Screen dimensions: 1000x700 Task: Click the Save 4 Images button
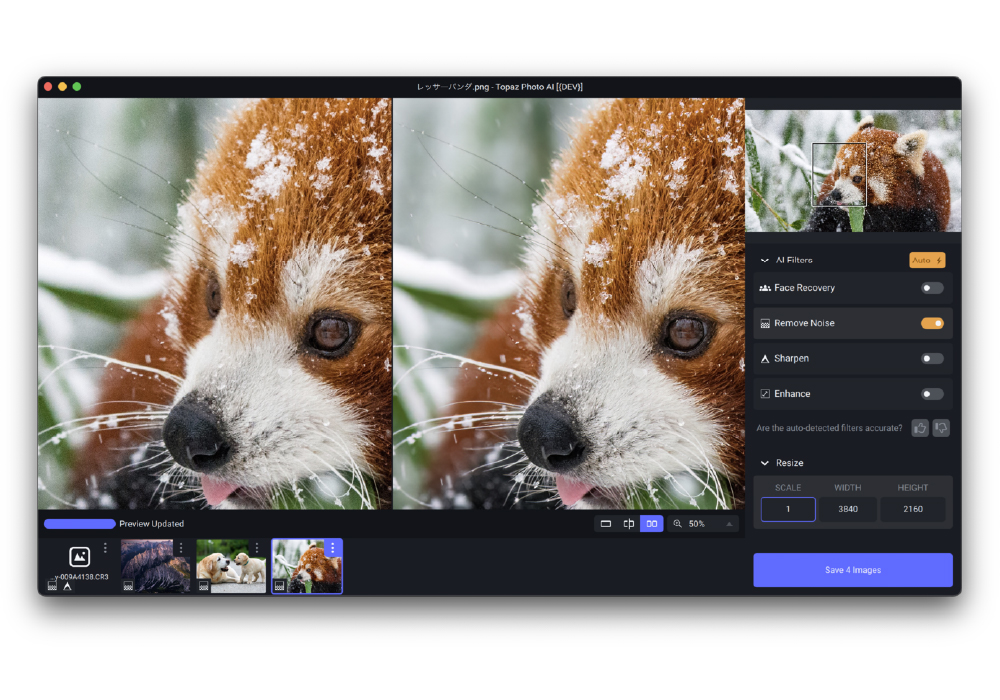852,570
